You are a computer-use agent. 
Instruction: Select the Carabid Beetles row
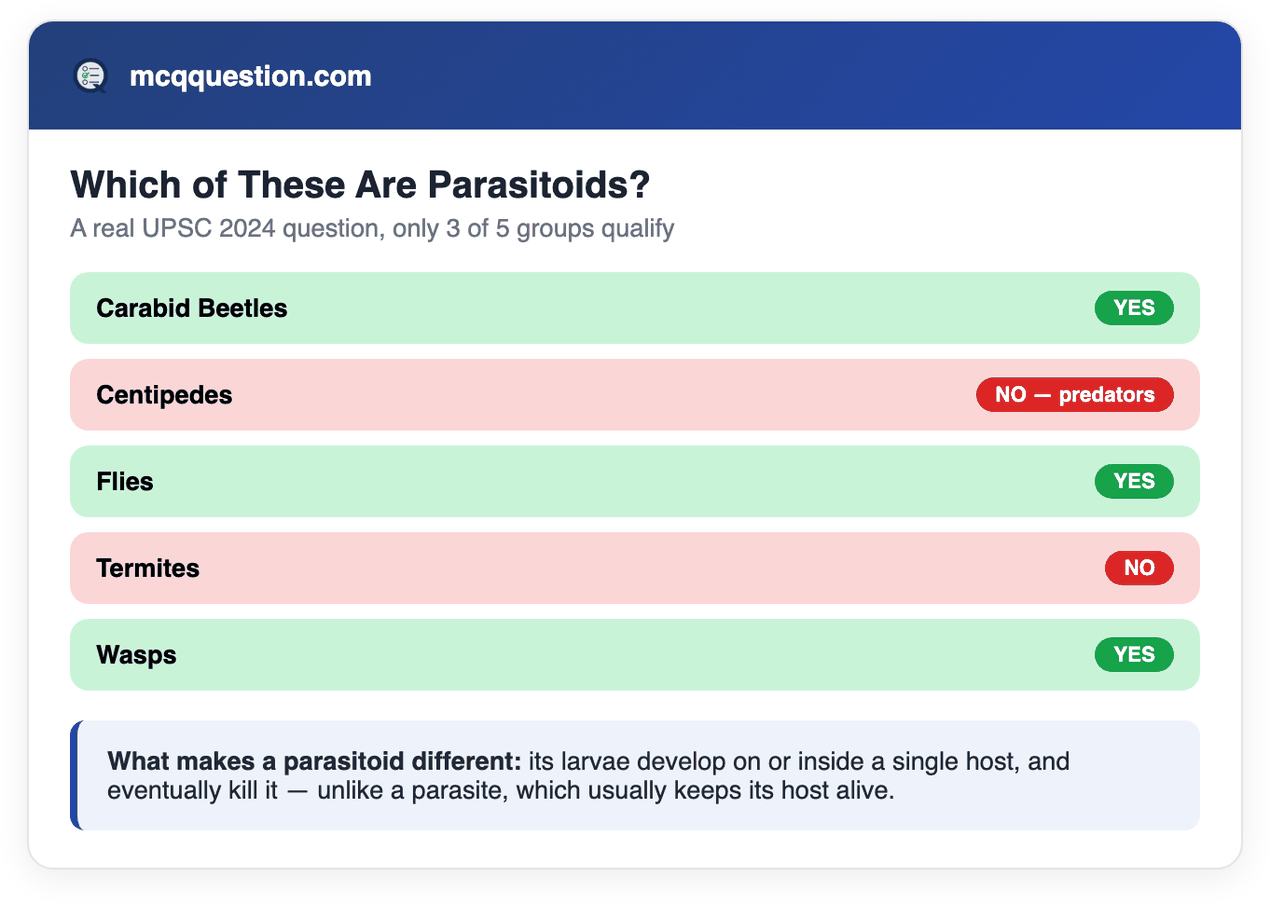coord(634,308)
